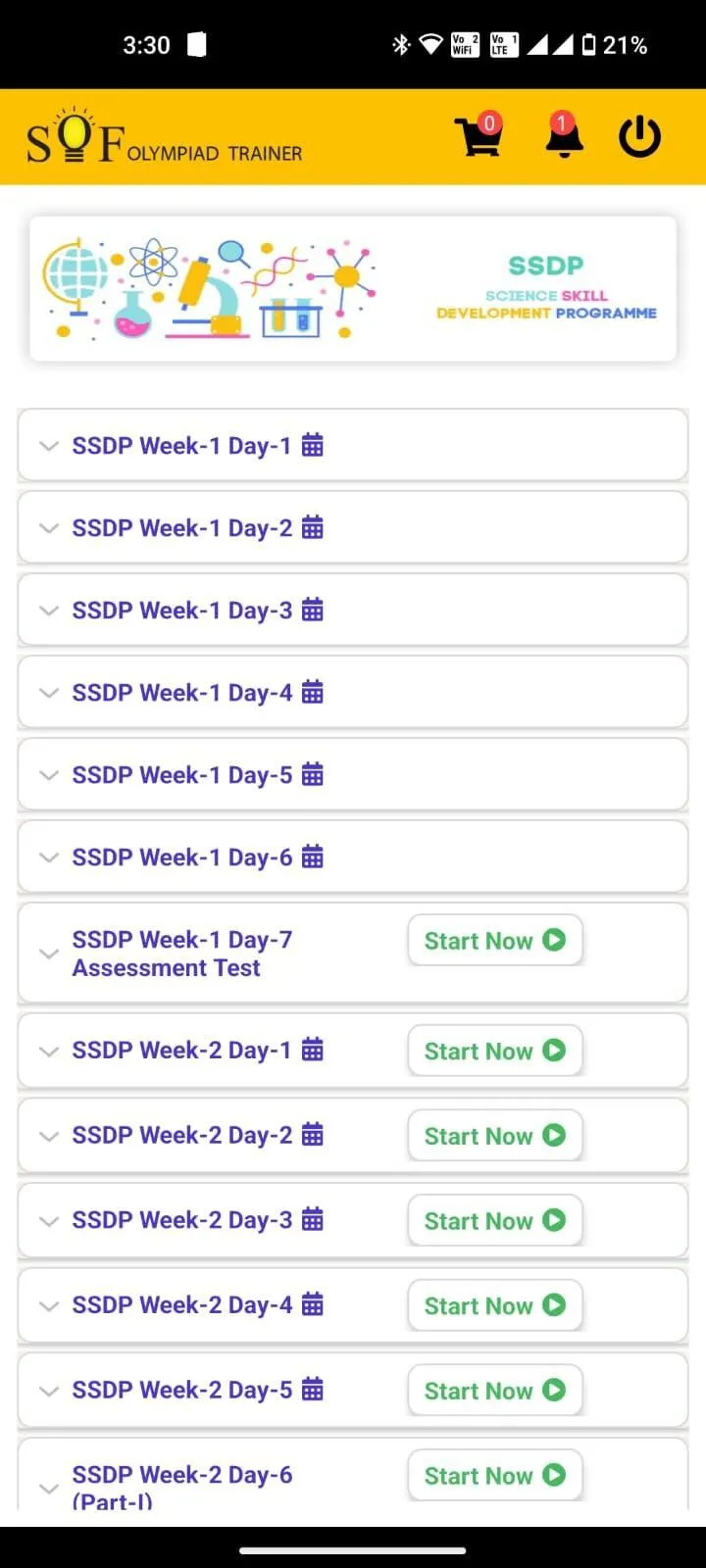The width and height of the screenshot is (706, 1568).
Task: Start Now for SSDP Week-2 Day-4
Action: [x=495, y=1305]
